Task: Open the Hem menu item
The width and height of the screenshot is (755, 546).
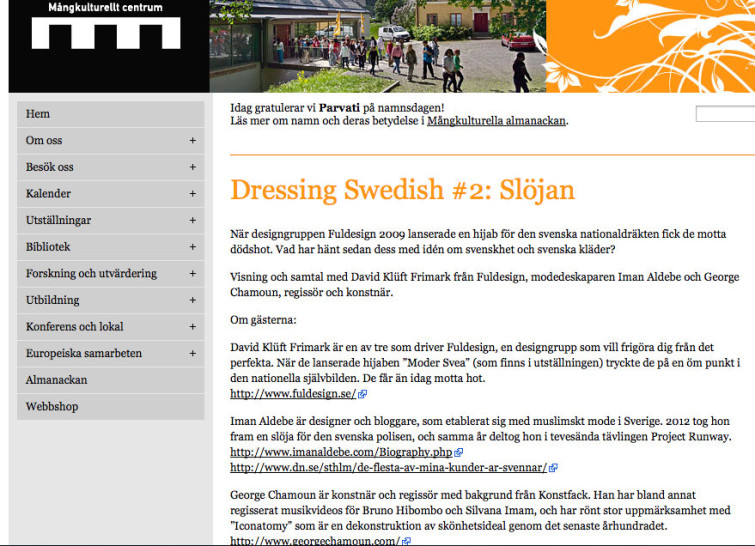Action: (x=38, y=114)
